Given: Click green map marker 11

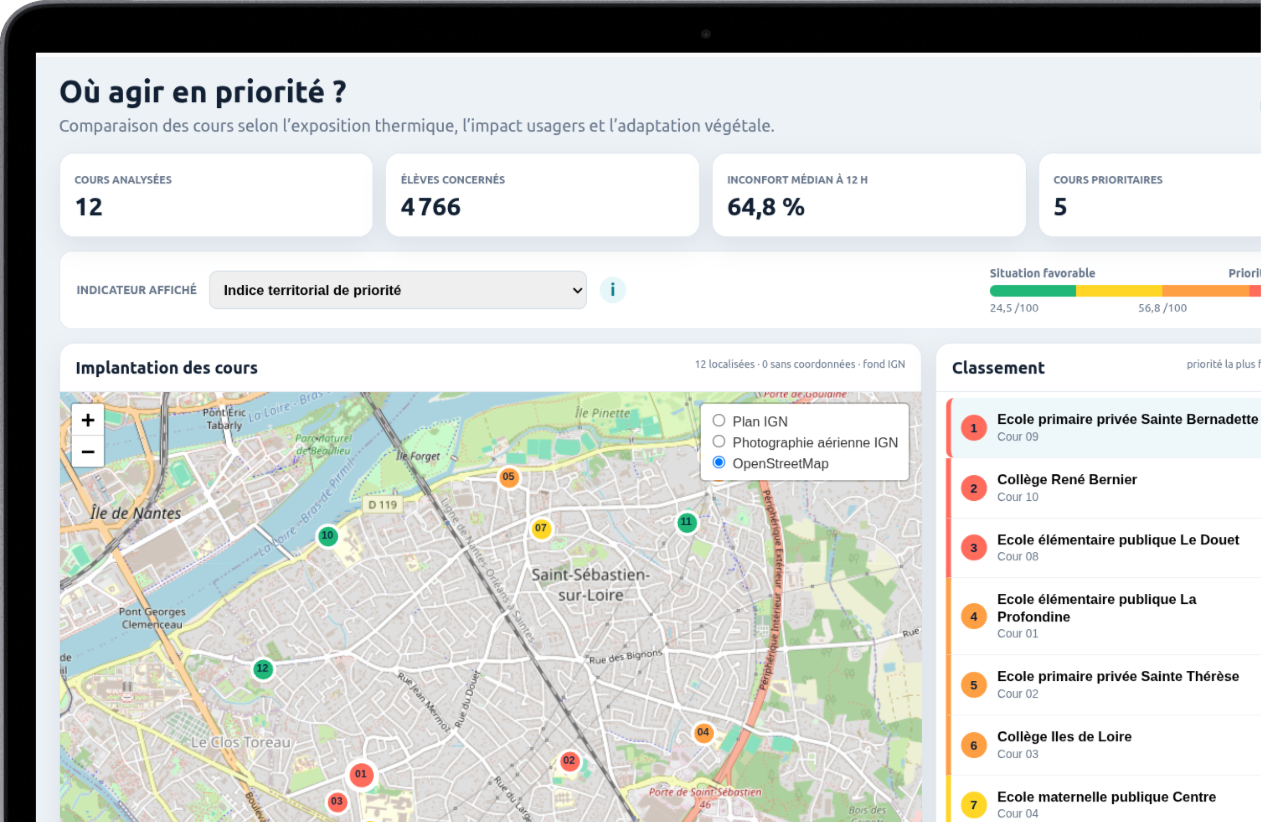Looking at the screenshot, I should (x=686, y=522).
